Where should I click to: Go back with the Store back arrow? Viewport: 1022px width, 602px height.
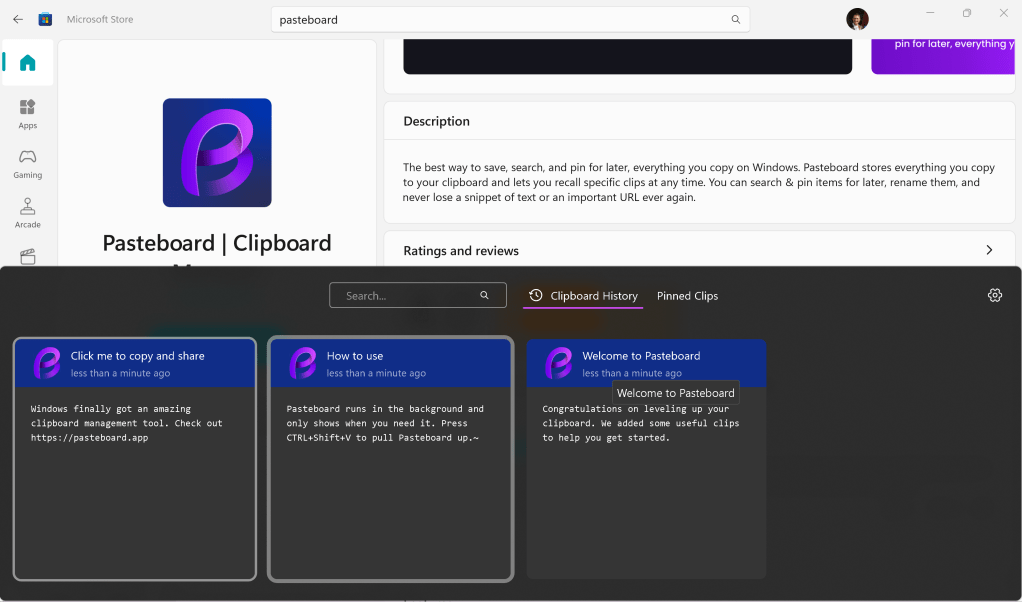coord(18,20)
